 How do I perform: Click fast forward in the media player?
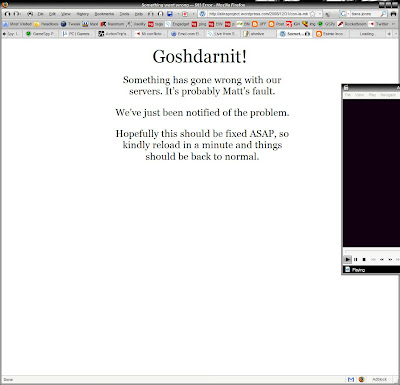click(390, 259)
